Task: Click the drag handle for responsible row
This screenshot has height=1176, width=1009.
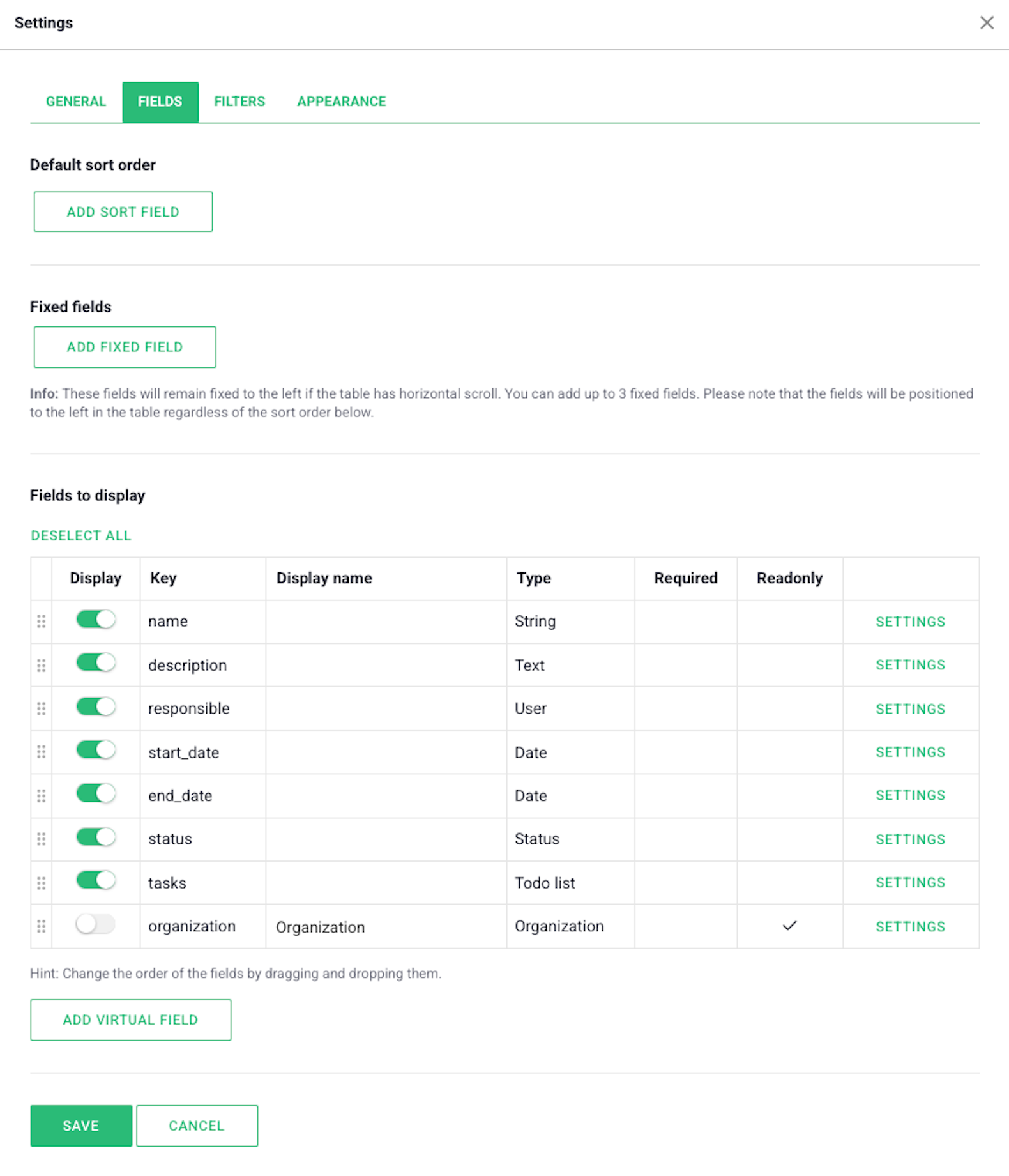Action: pos(42,708)
